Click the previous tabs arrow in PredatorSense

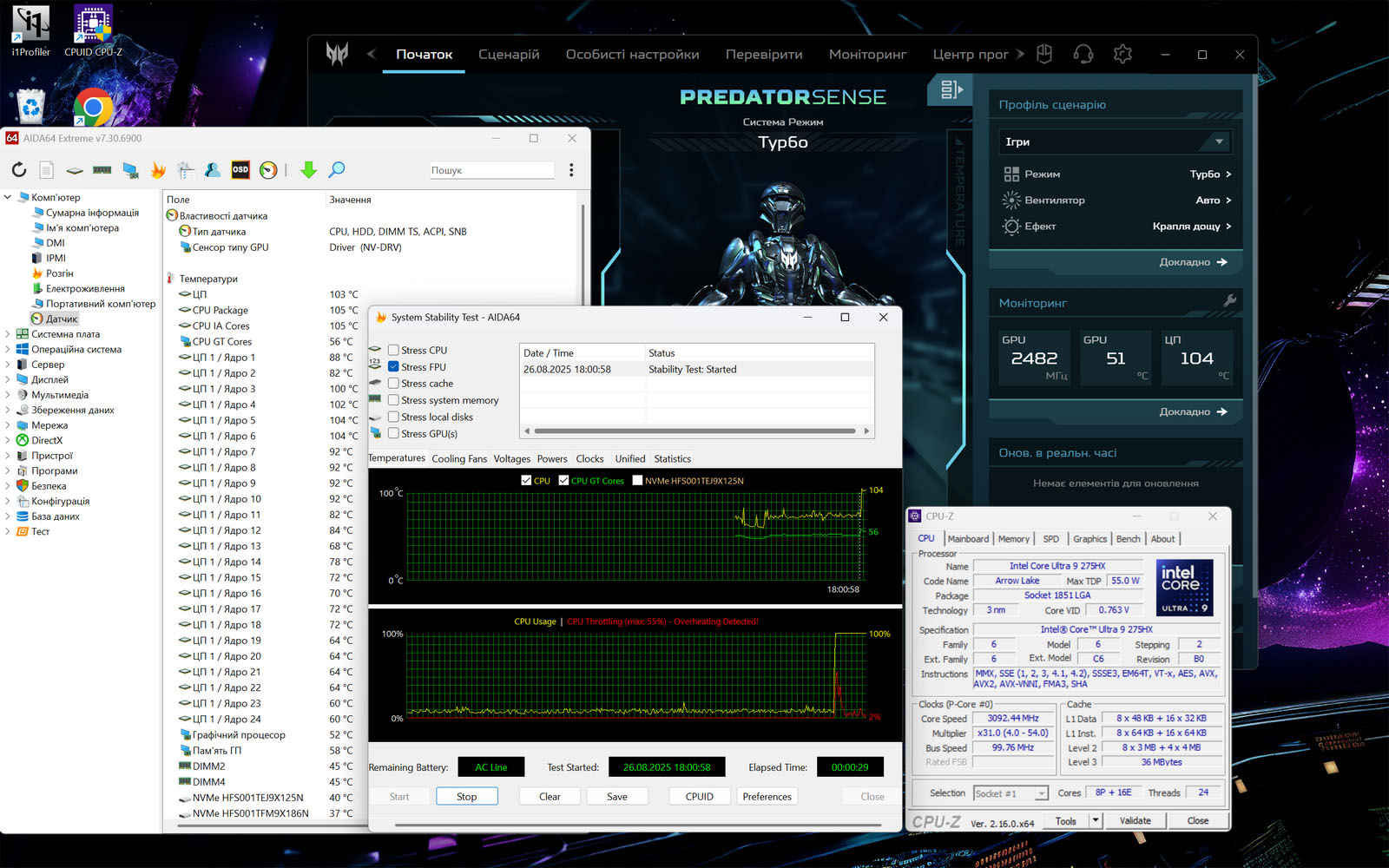[x=371, y=54]
